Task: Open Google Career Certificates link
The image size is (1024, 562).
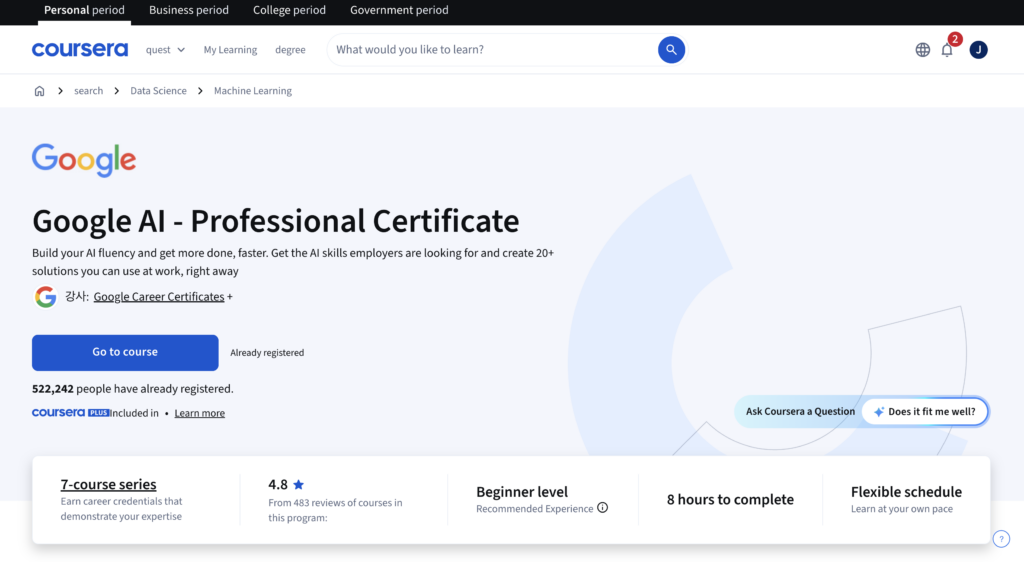Action: 159,296
